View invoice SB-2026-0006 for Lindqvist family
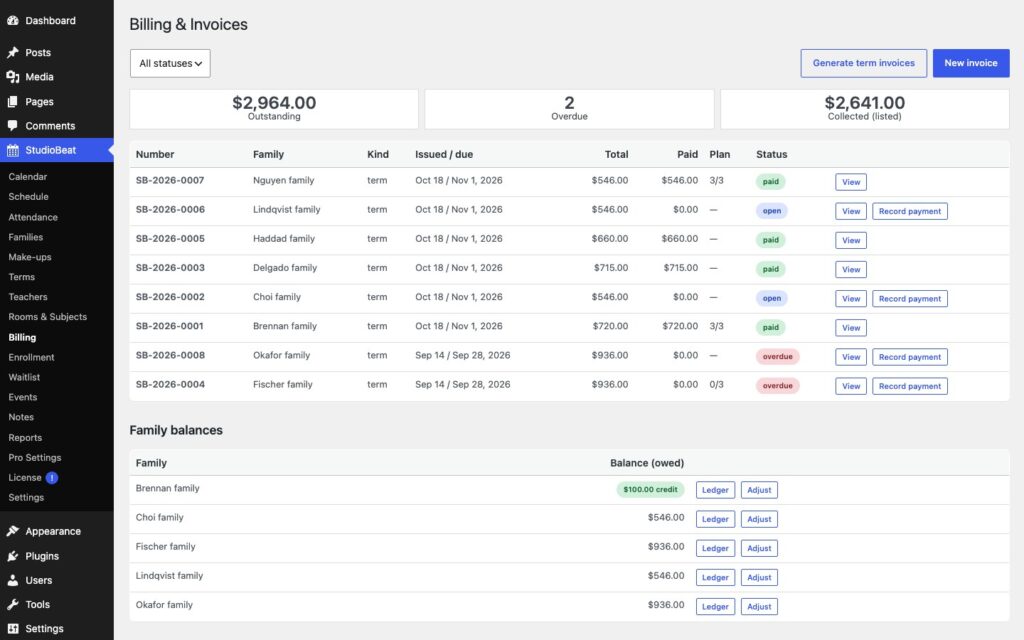This screenshot has height=640, width=1024. [850, 211]
